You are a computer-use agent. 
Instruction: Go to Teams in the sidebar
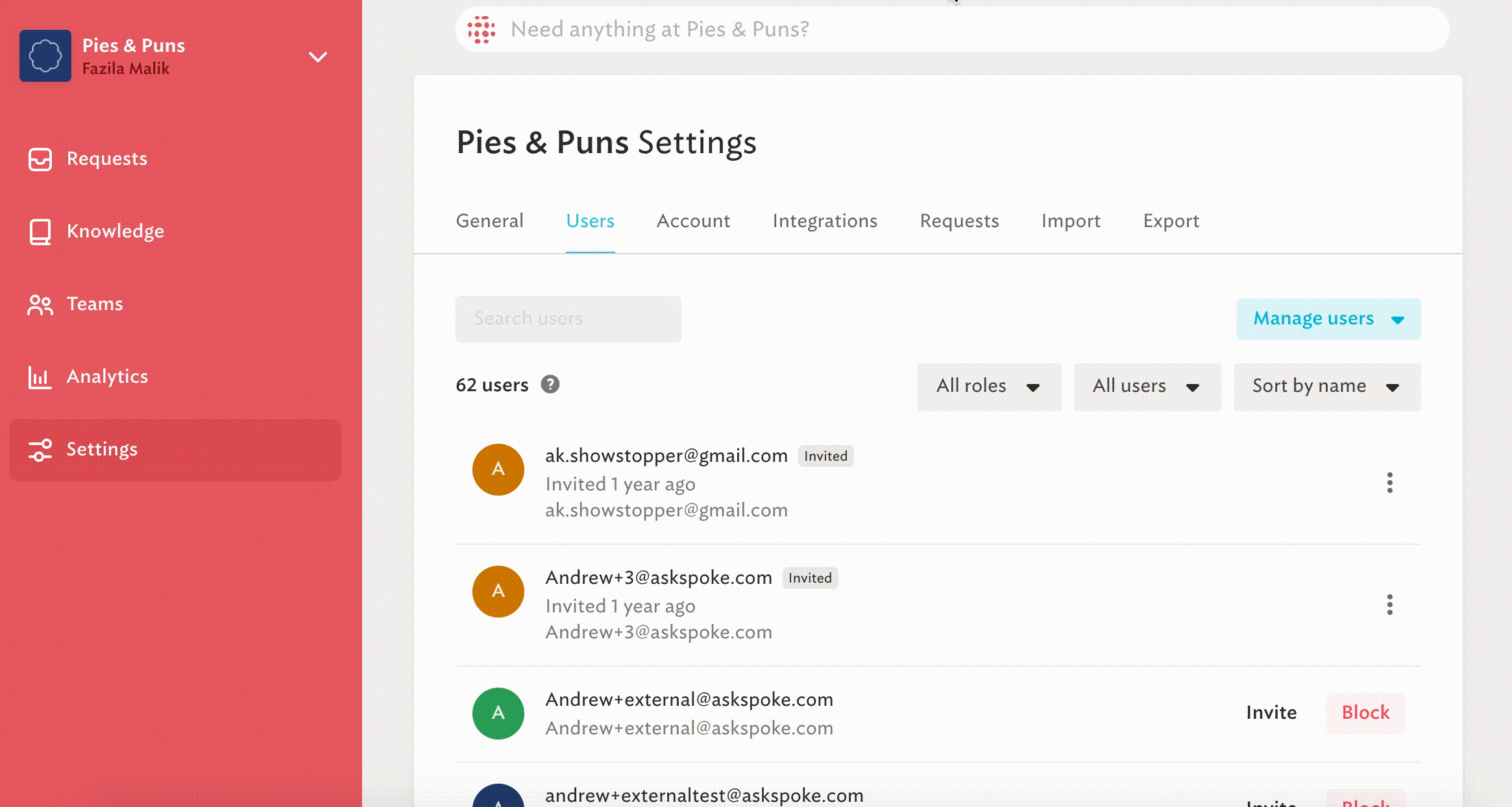coord(175,304)
